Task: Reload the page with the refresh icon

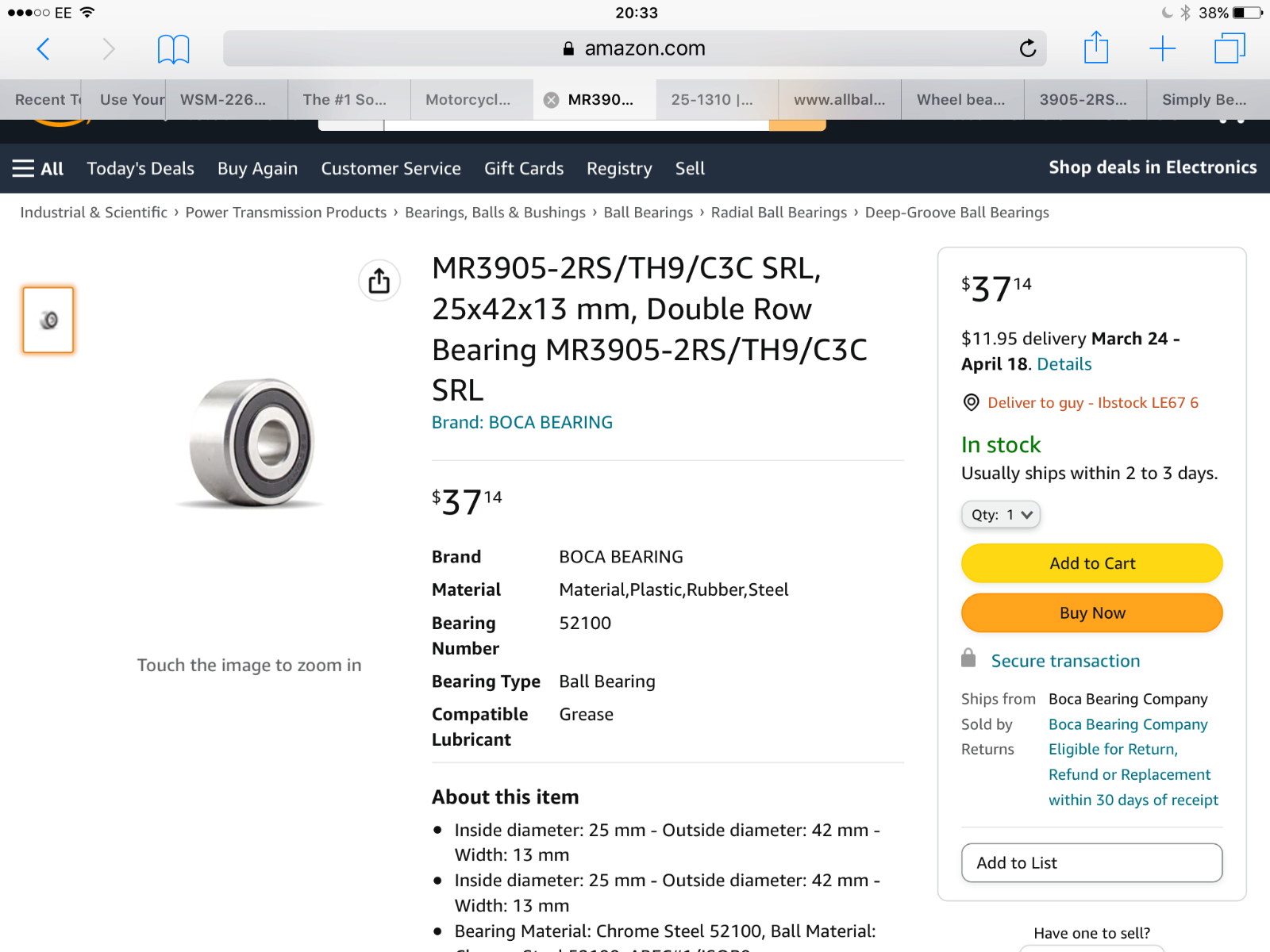Action: pos(1028,48)
